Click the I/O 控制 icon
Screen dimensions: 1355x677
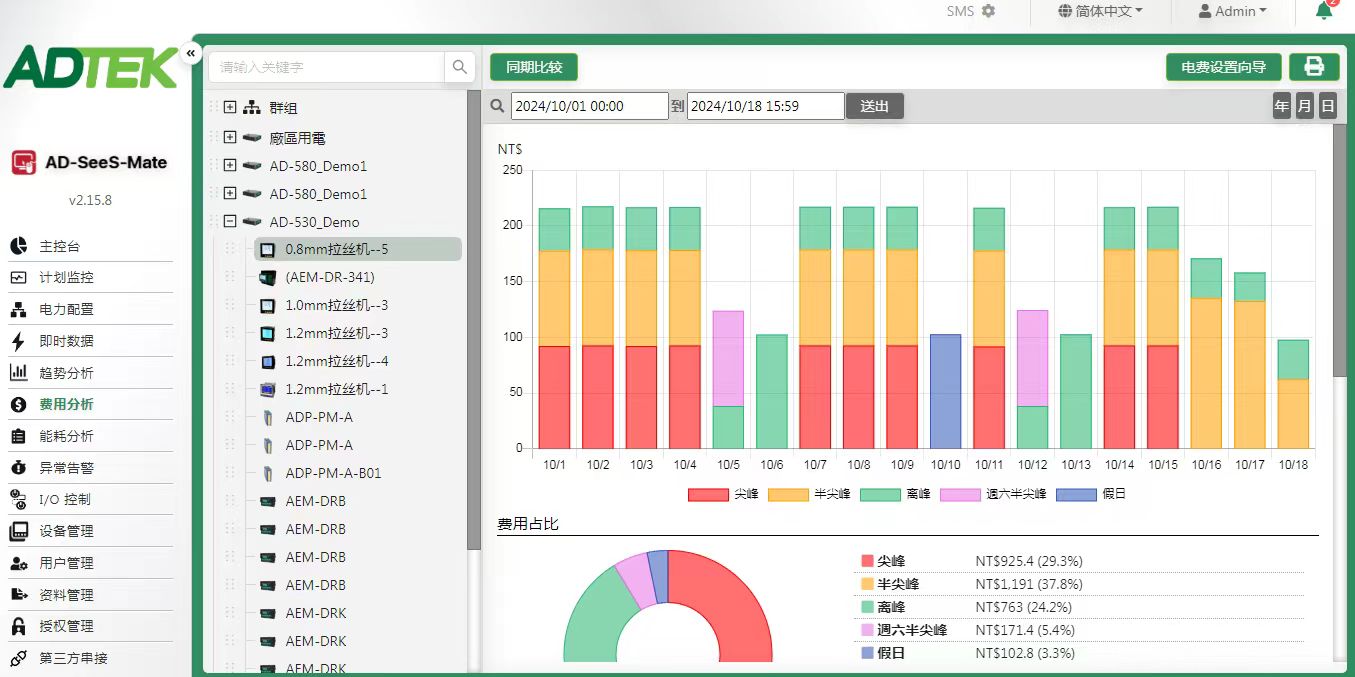(x=18, y=499)
